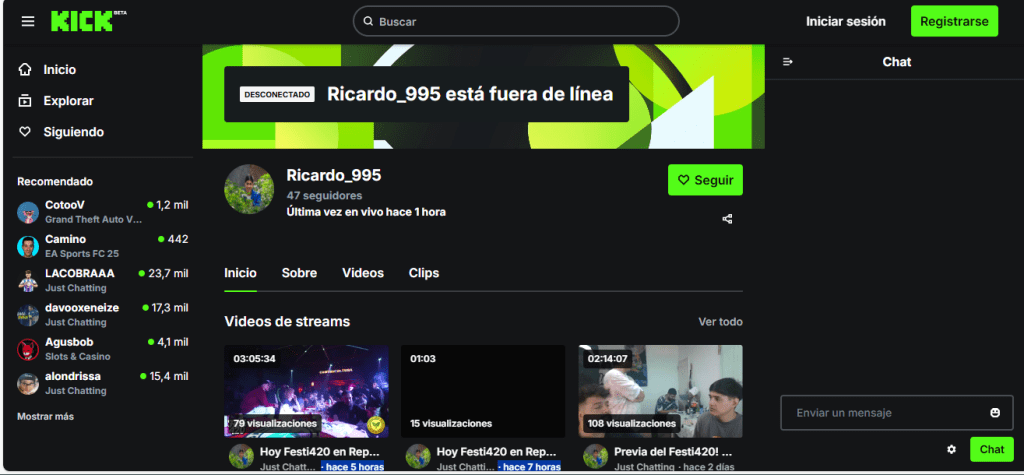Open CotooV's avatar in recommended list

coord(28,212)
